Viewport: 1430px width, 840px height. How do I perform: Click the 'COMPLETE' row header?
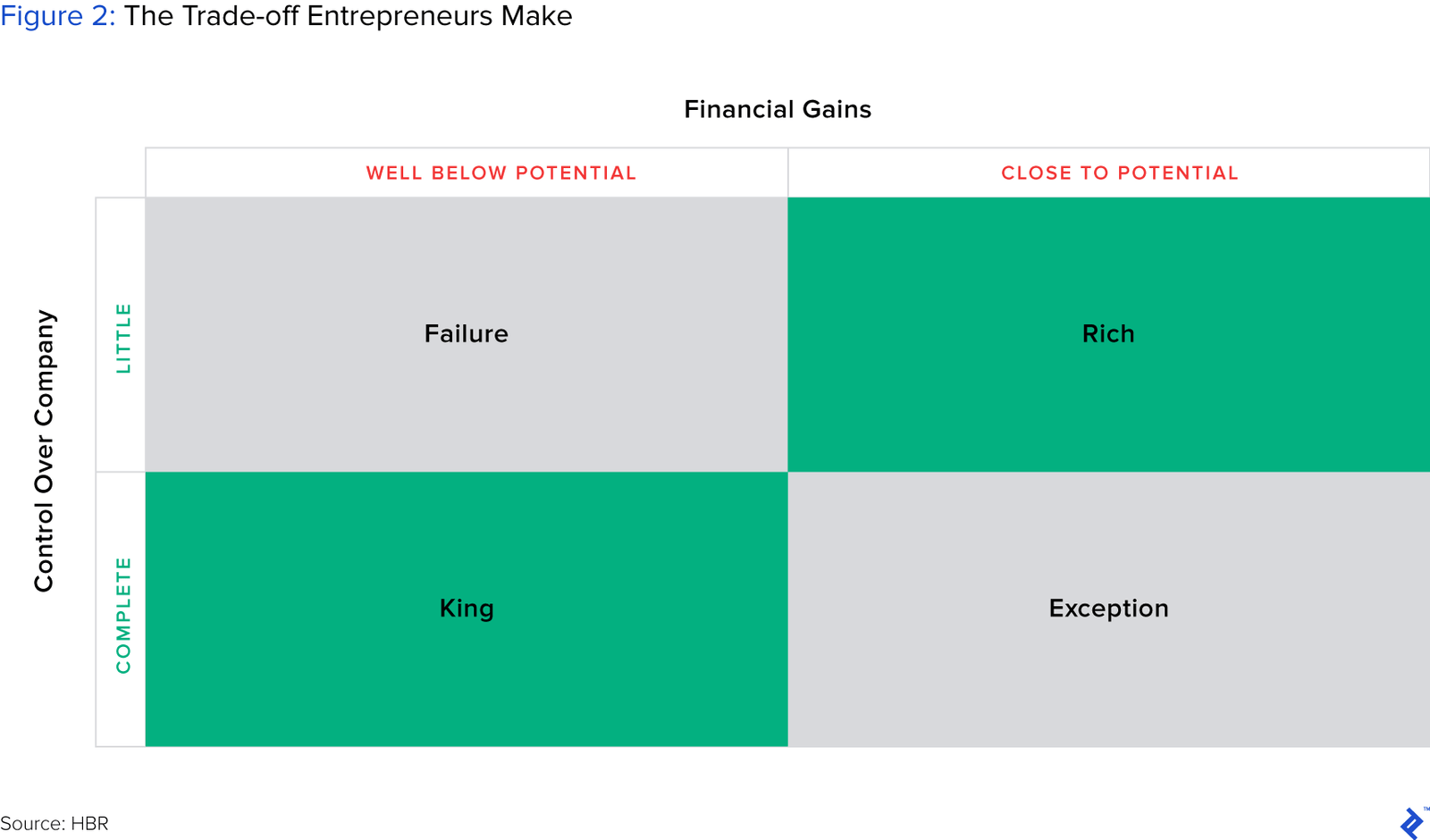point(123,615)
